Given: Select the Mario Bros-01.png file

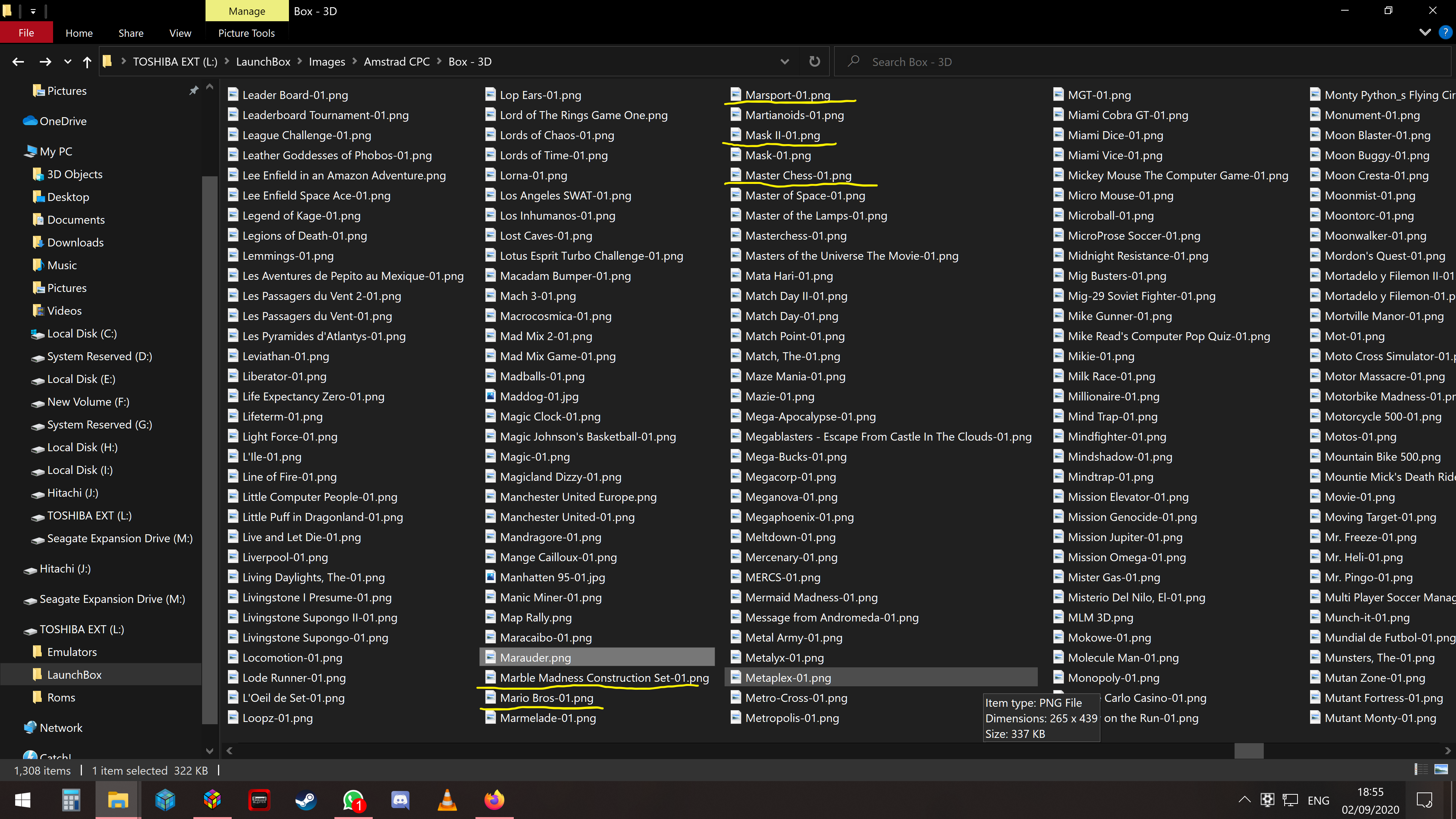Looking at the screenshot, I should pyautogui.click(x=540, y=698).
